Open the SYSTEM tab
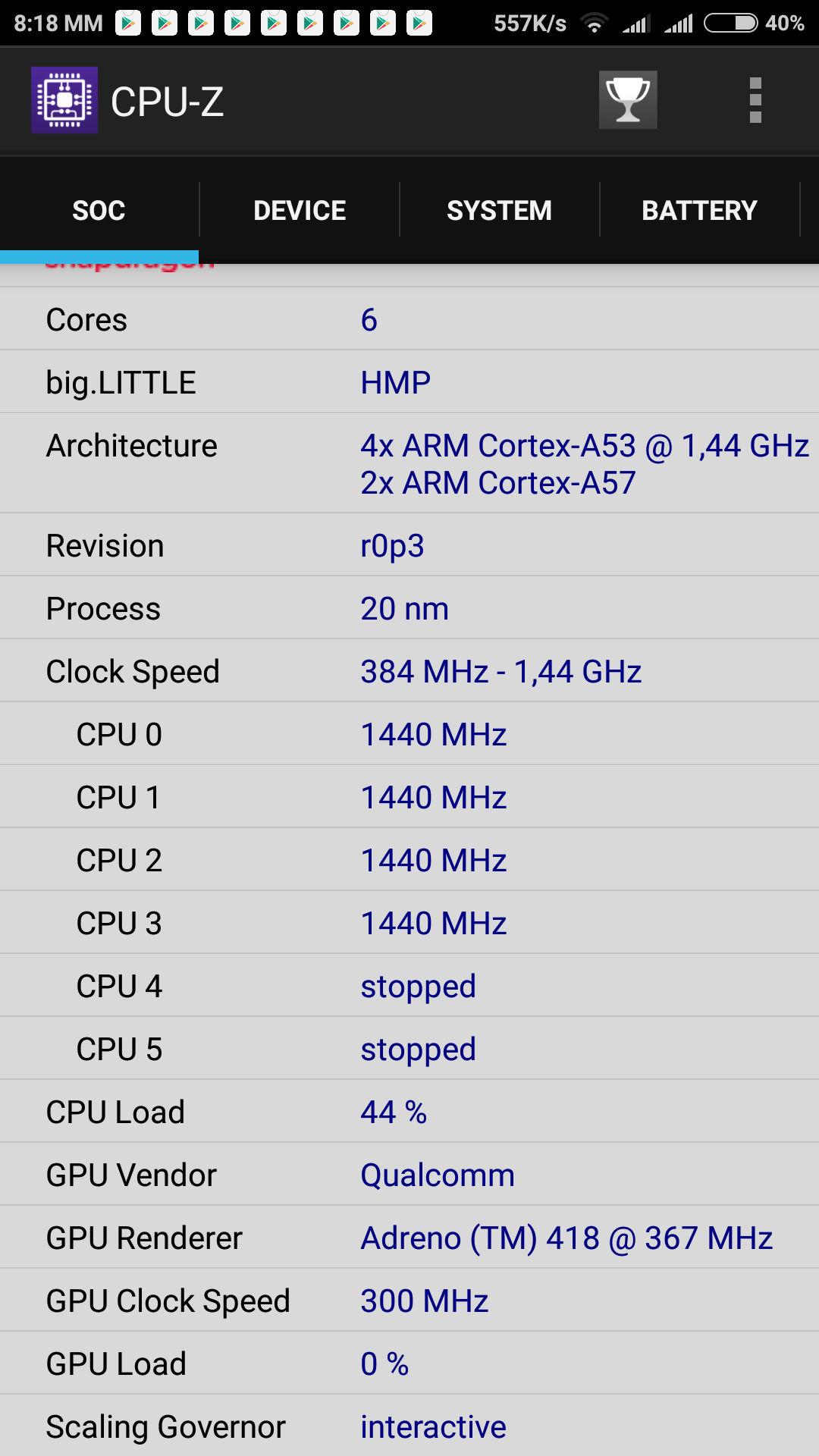The width and height of the screenshot is (819, 1456). click(499, 210)
